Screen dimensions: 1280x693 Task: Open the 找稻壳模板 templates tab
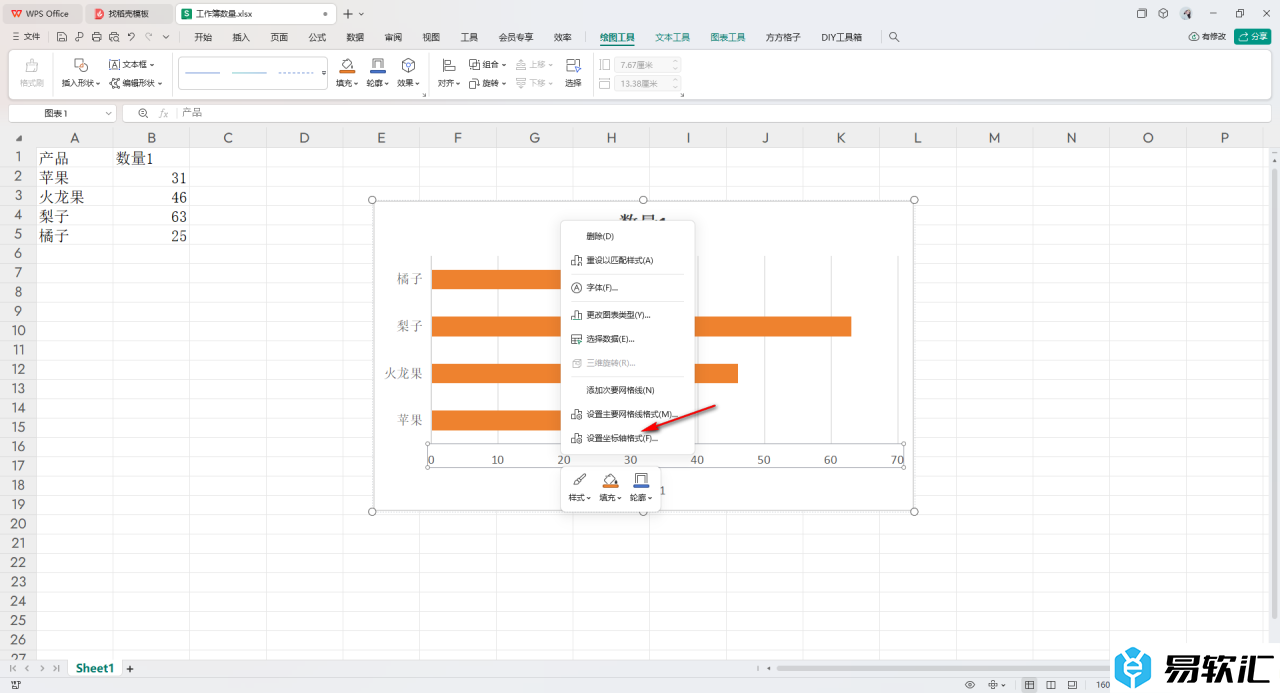[x=127, y=14]
